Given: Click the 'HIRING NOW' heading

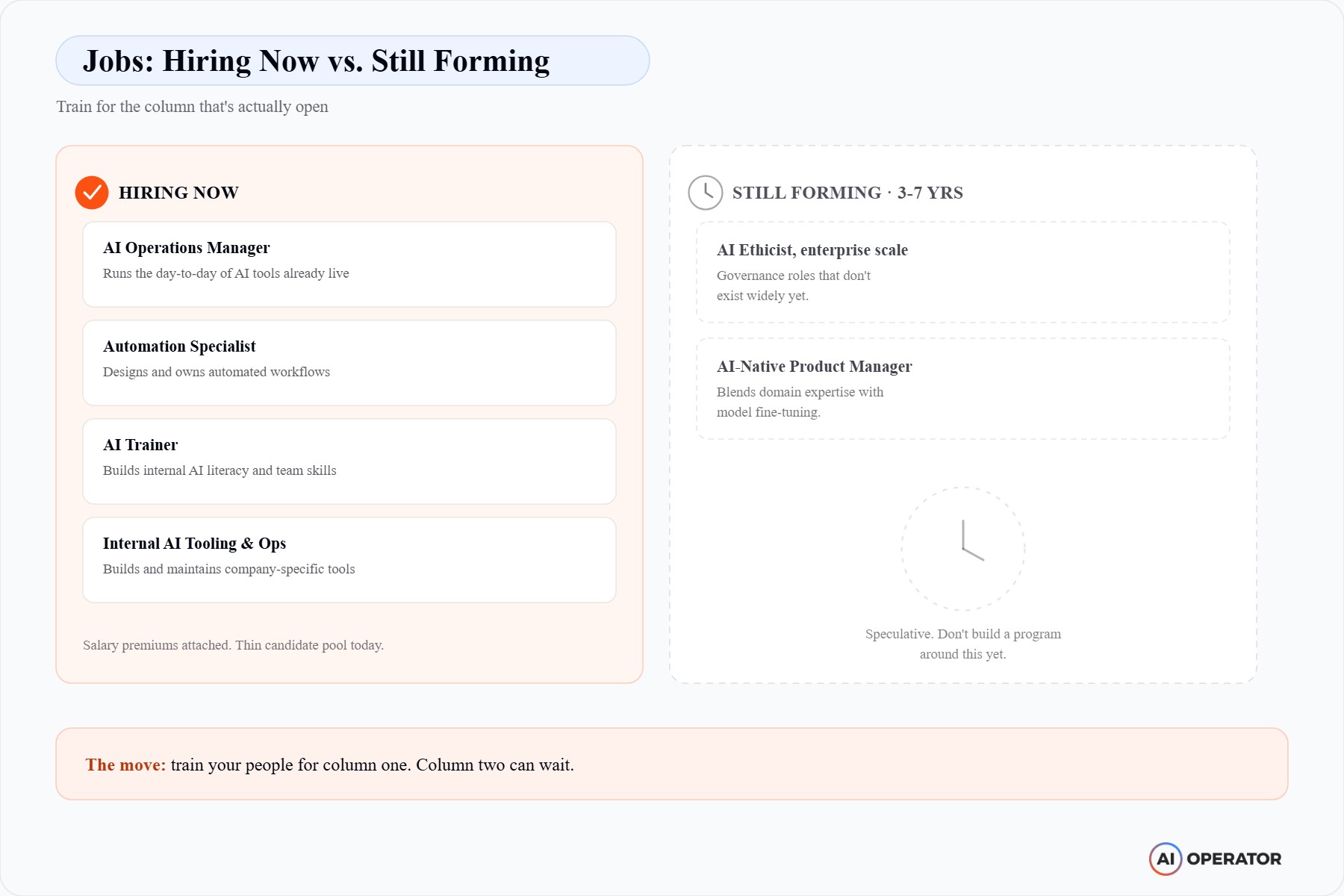Looking at the screenshot, I should [x=178, y=193].
